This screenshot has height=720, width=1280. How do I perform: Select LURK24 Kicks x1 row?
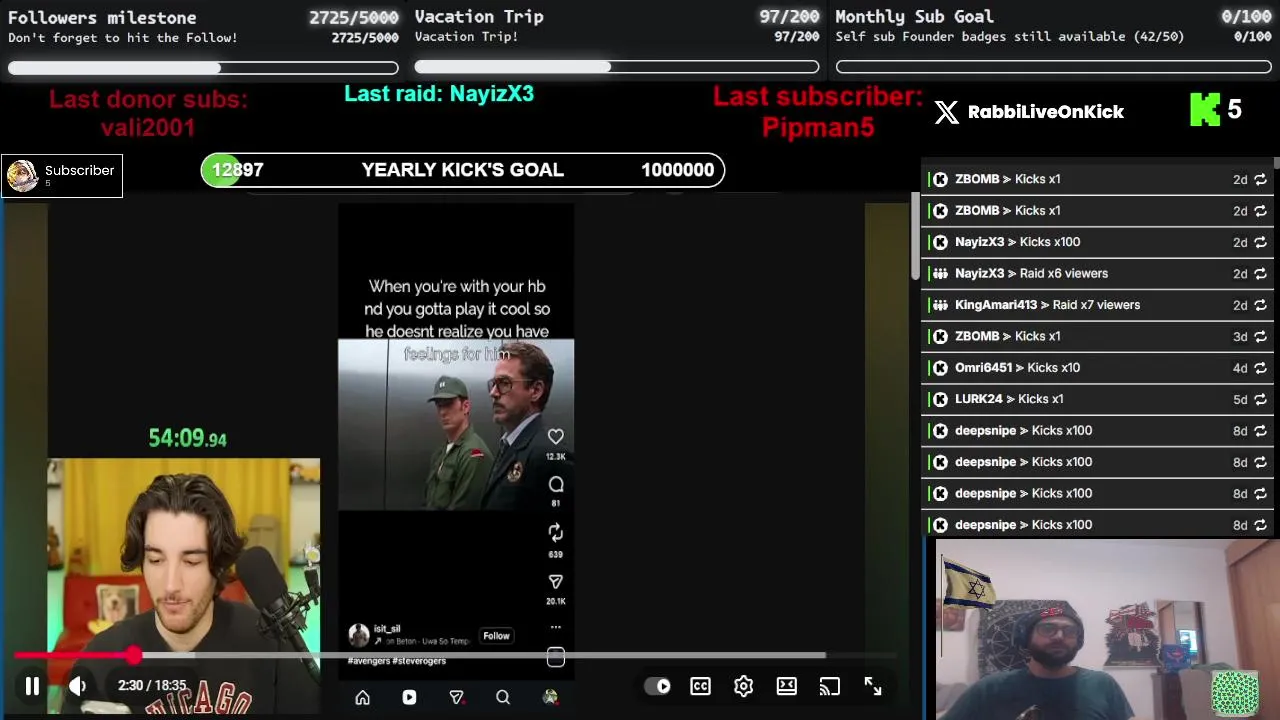coord(1097,399)
